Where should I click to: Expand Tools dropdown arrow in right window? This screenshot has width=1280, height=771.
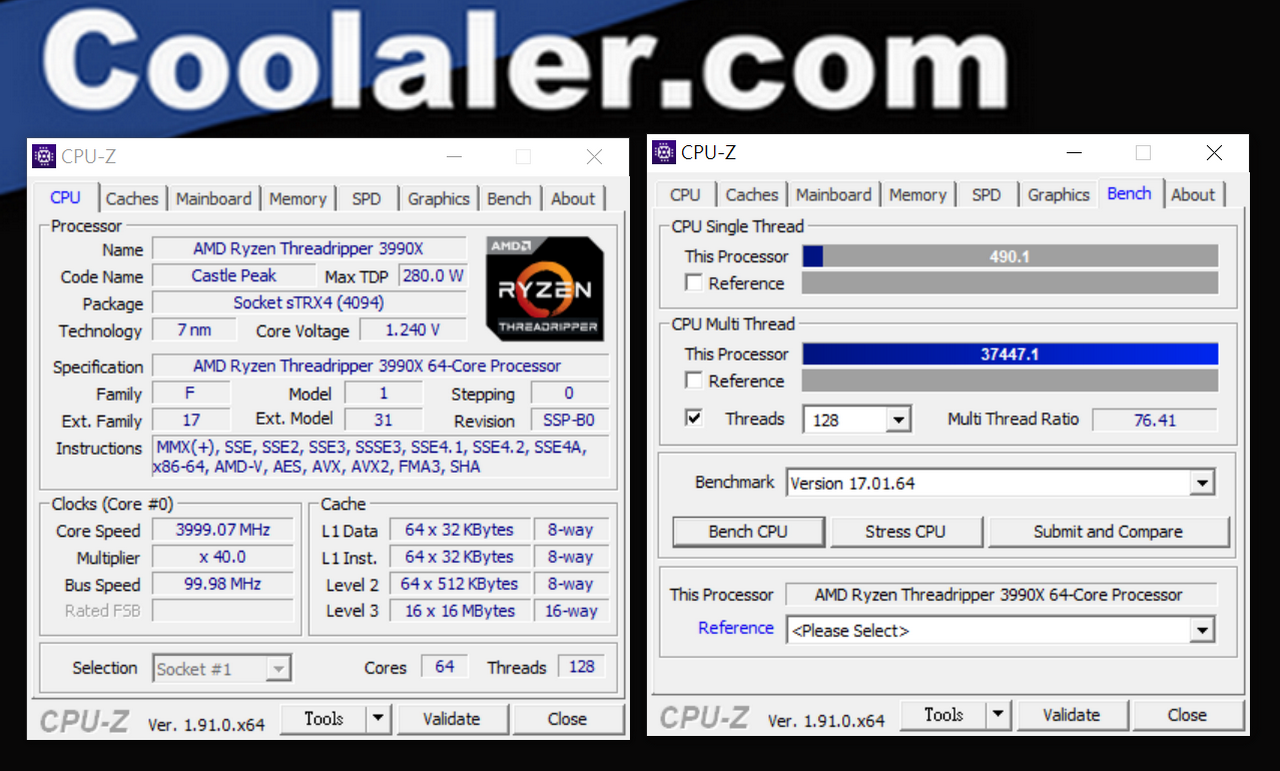click(998, 715)
